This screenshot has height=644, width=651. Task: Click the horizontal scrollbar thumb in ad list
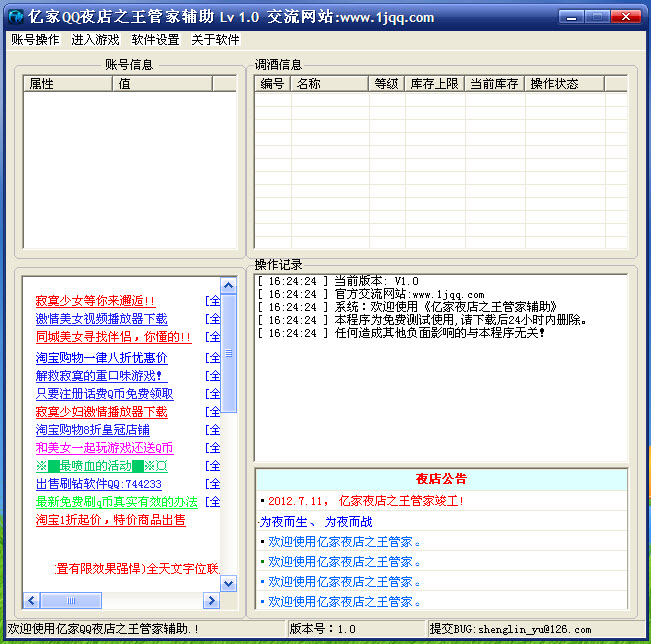(71, 600)
